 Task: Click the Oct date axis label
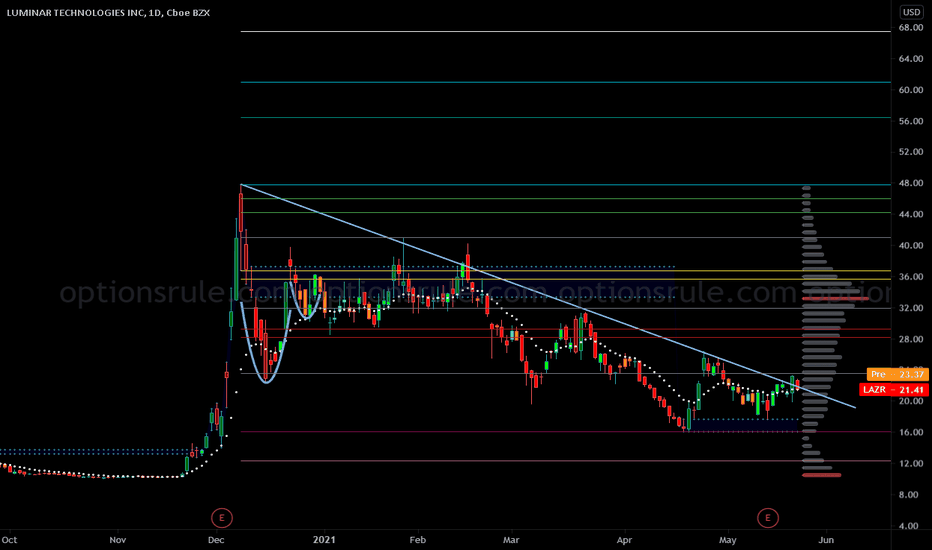[x=9, y=540]
